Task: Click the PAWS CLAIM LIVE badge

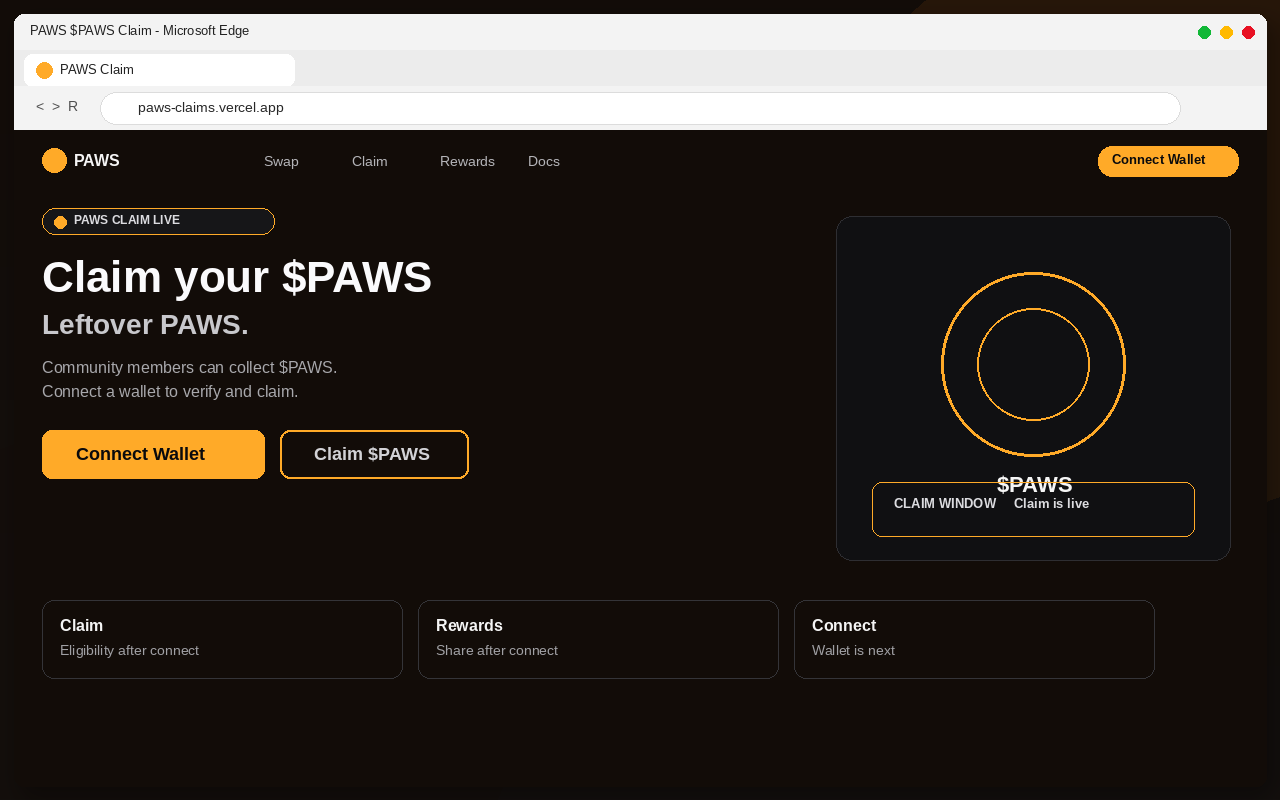Action: click(158, 221)
